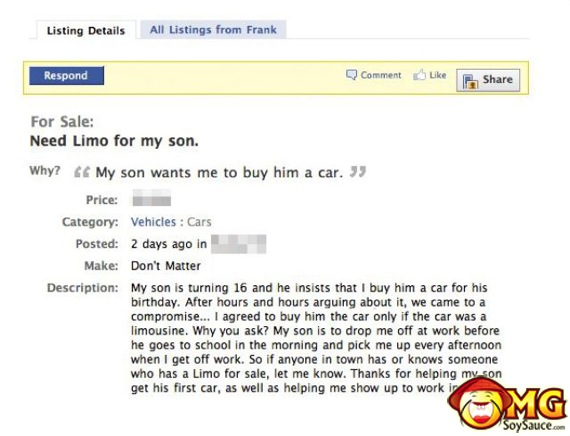Viewport: 570px width, 436px height.
Task: Click the Share button's picture icon
Action: click(470, 81)
